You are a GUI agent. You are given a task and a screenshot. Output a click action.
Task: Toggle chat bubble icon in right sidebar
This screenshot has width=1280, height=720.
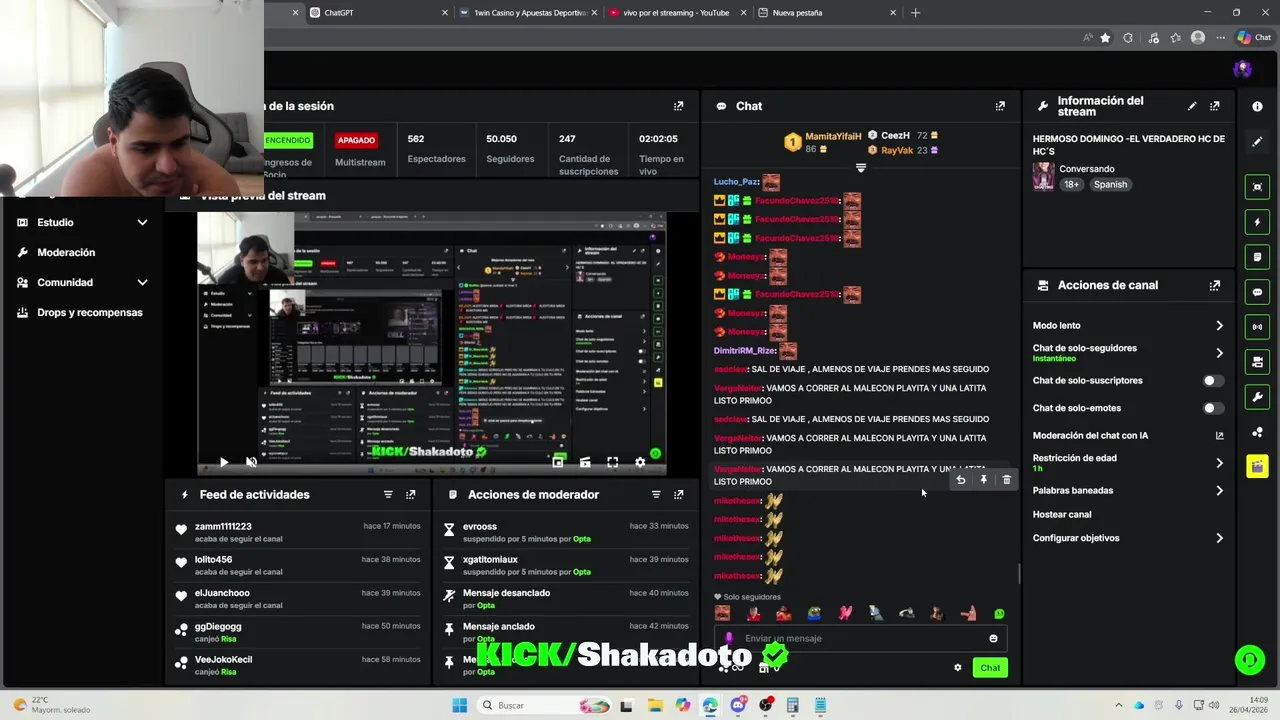(x=1257, y=292)
